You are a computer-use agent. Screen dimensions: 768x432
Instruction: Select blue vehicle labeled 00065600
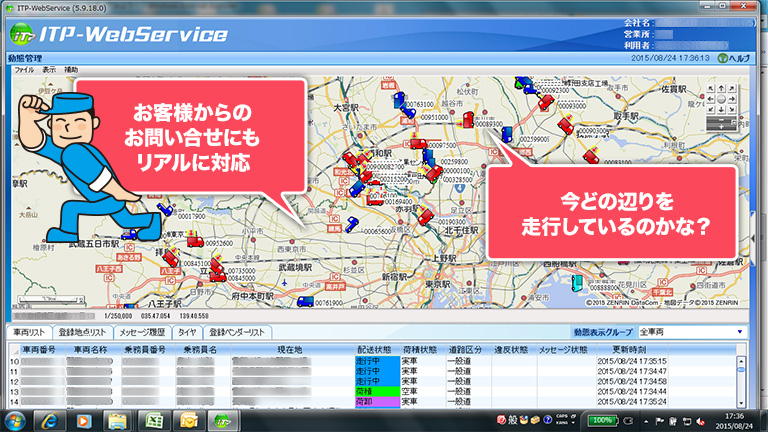point(352,225)
